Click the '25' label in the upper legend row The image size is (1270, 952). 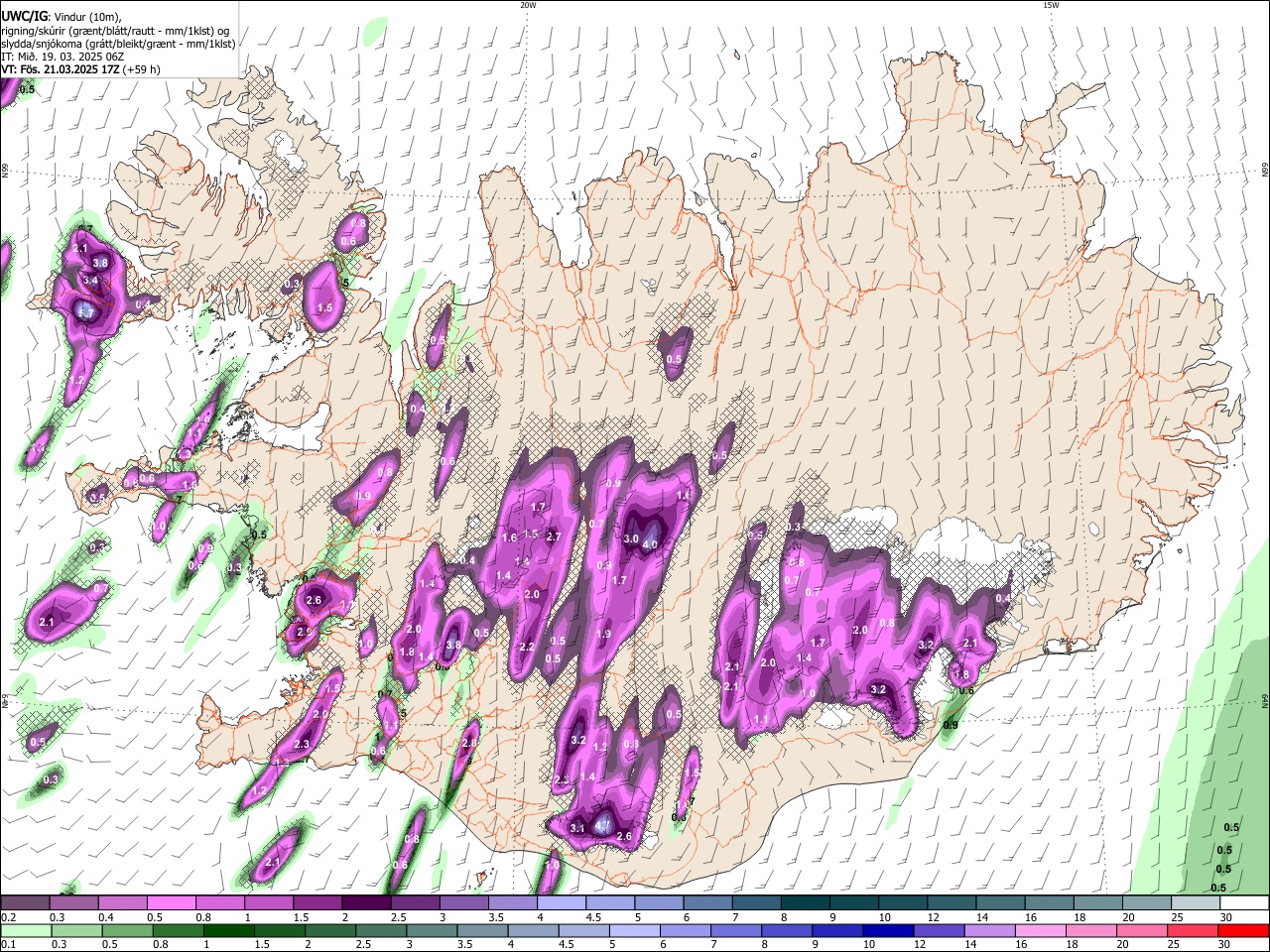[x=1176, y=917]
